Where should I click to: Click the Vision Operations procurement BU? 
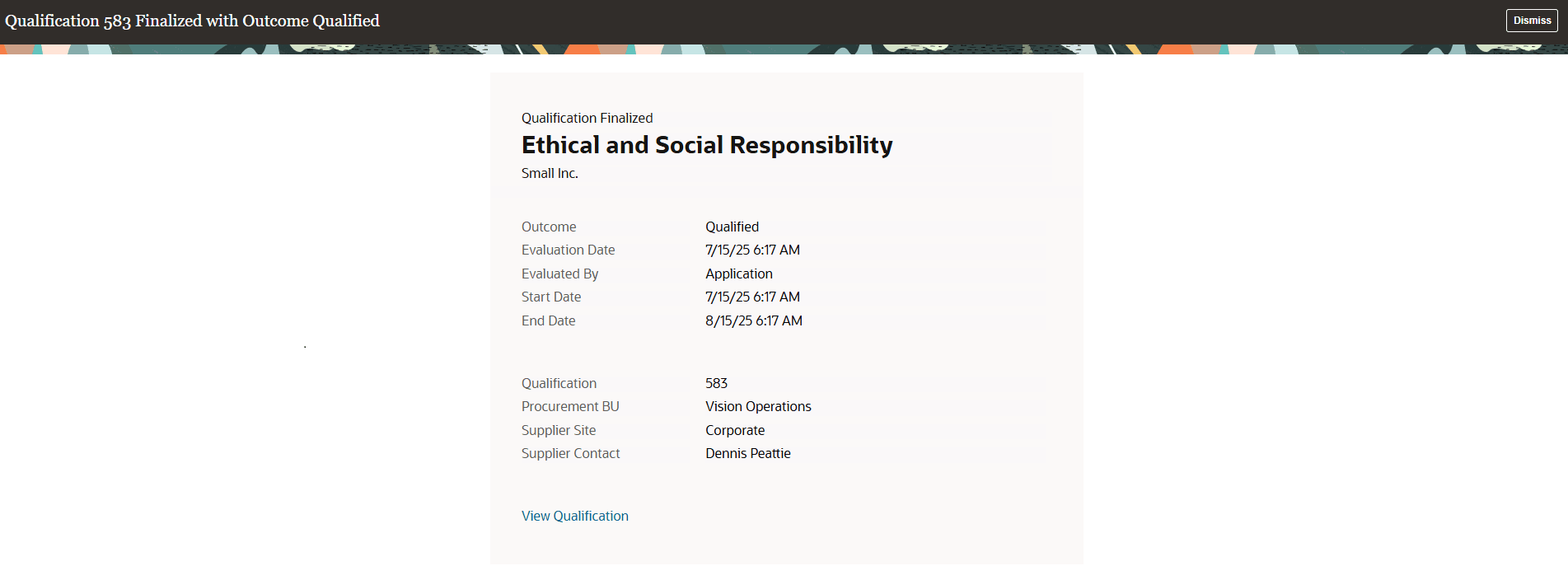pos(758,406)
